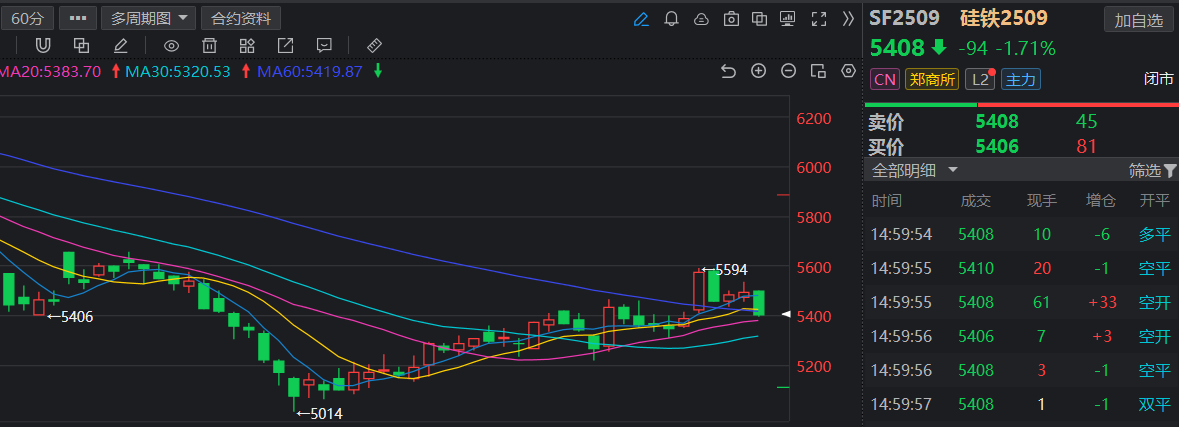This screenshot has height=427, width=1179.
Task: Click the MA30:5320.53 indicator label
Action: click(177, 71)
